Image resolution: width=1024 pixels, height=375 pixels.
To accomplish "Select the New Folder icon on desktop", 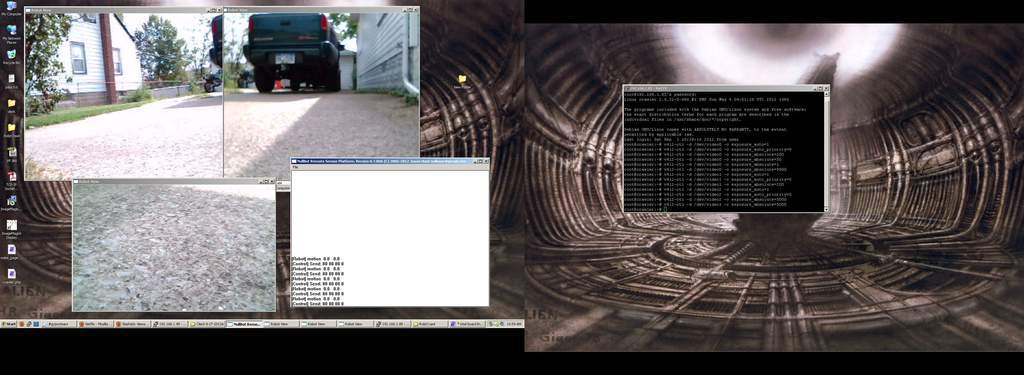I will coord(462,81).
